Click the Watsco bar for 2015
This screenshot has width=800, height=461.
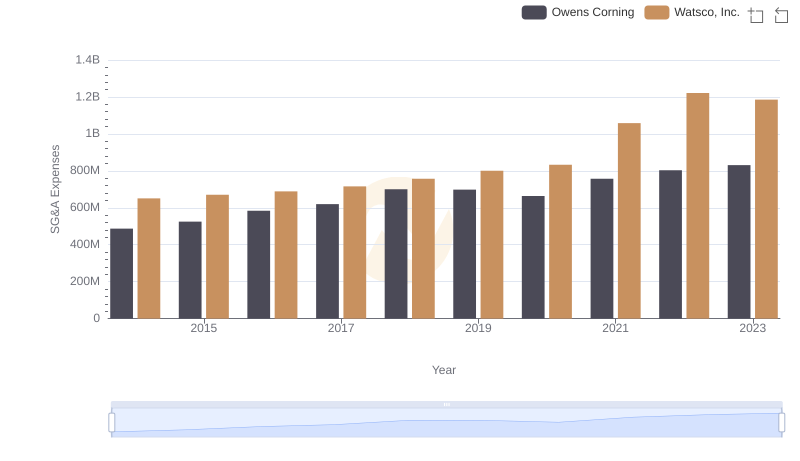pyautogui.click(x=217, y=257)
